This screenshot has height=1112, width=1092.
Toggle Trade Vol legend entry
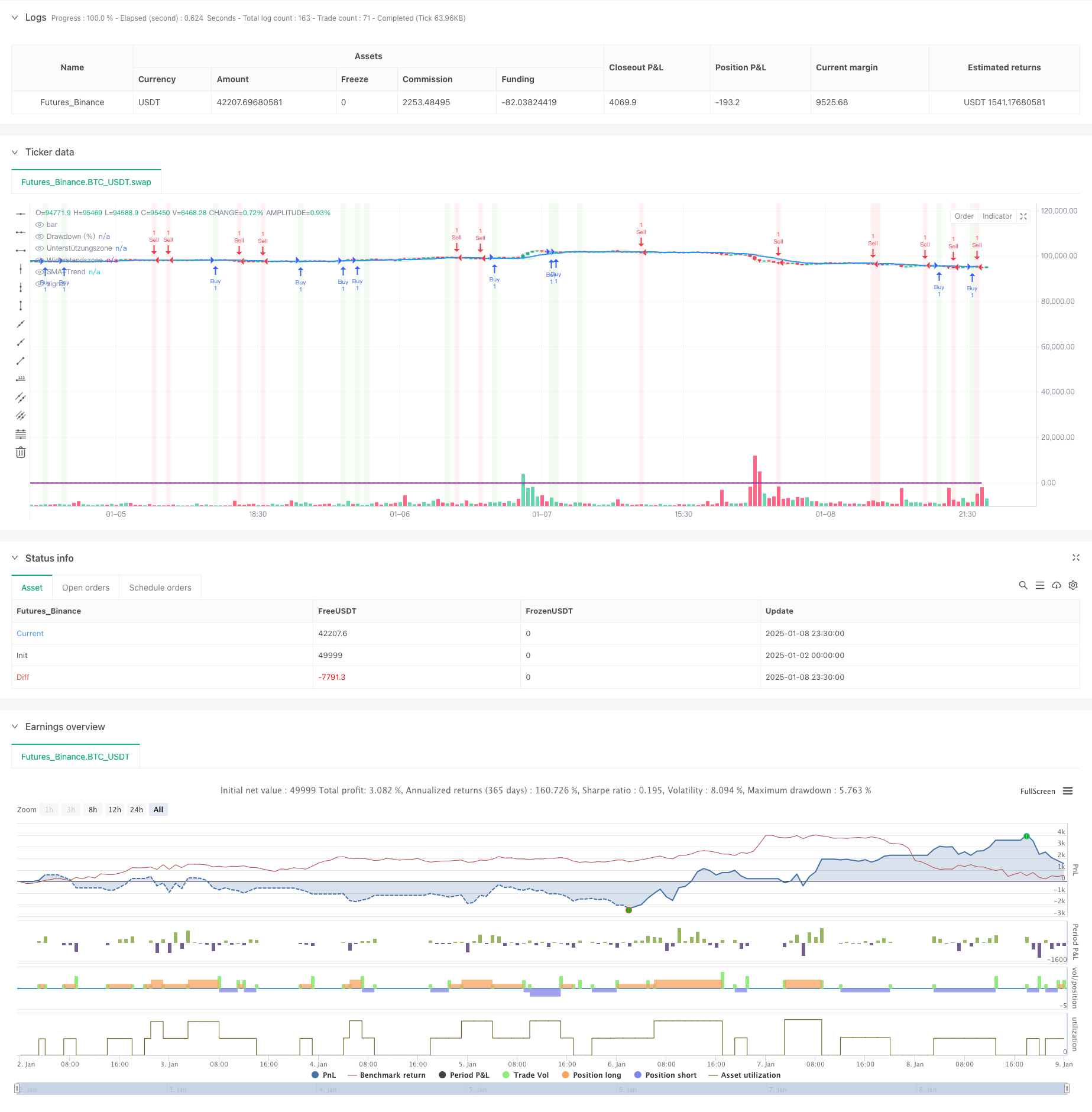[x=526, y=1075]
